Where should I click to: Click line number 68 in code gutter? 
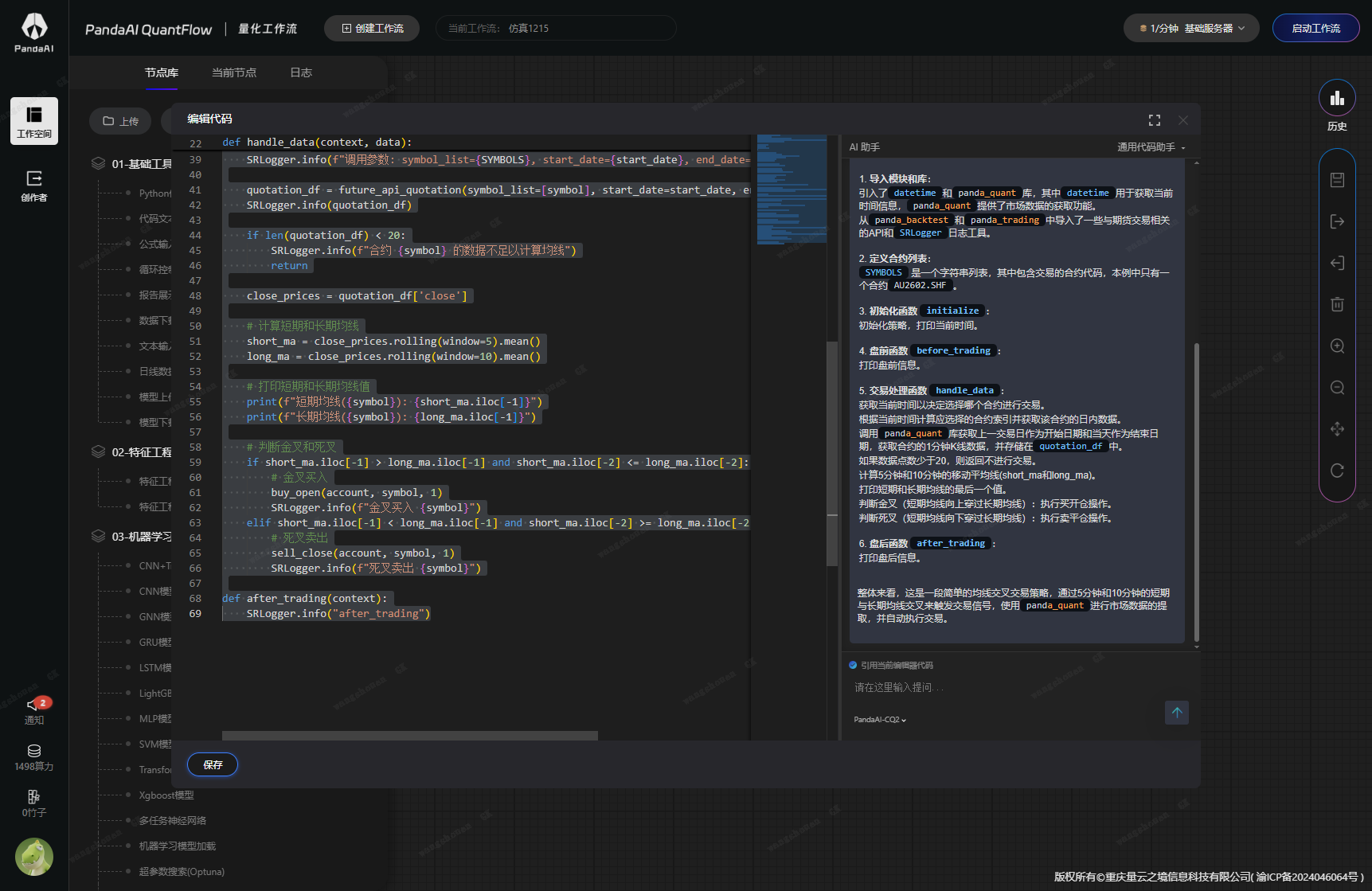(x=195, y=599)
